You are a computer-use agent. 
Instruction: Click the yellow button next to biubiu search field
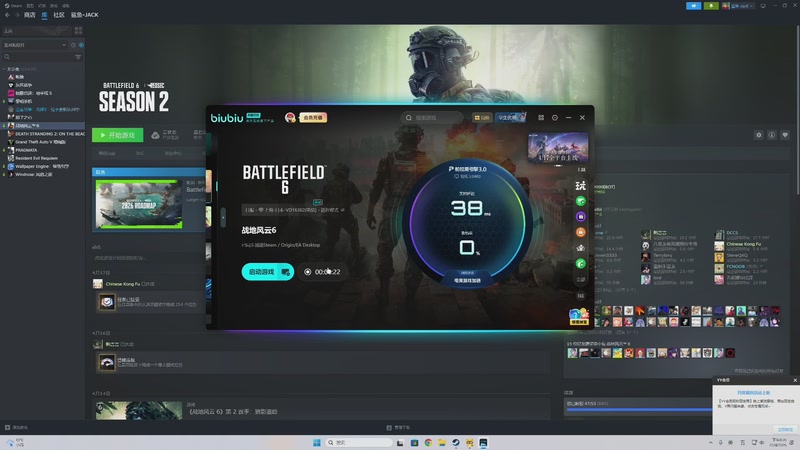click(x=482, y=117)
